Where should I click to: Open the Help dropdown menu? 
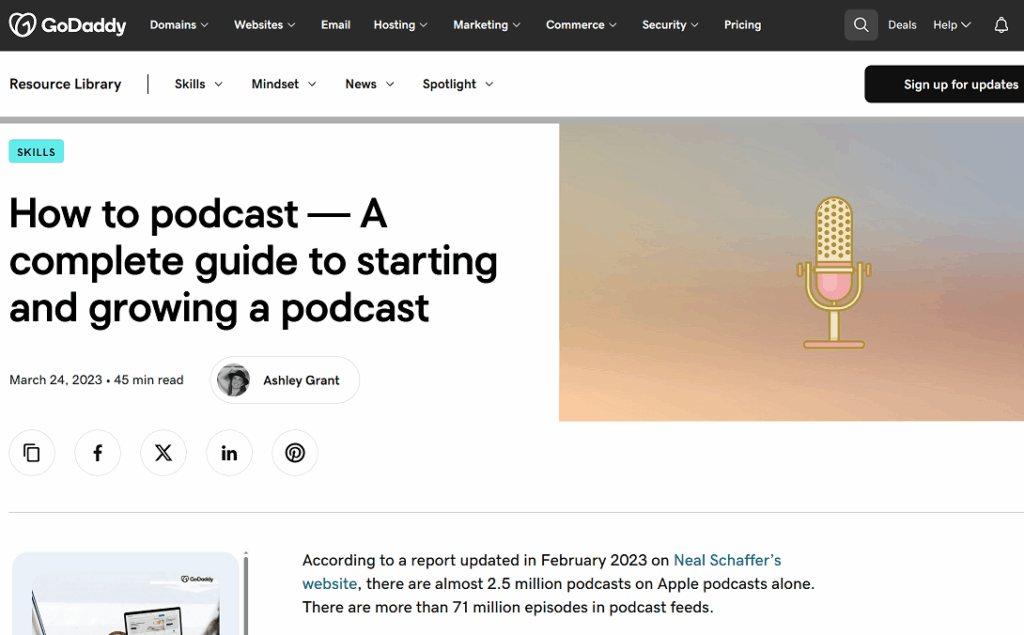pos(951,25)
